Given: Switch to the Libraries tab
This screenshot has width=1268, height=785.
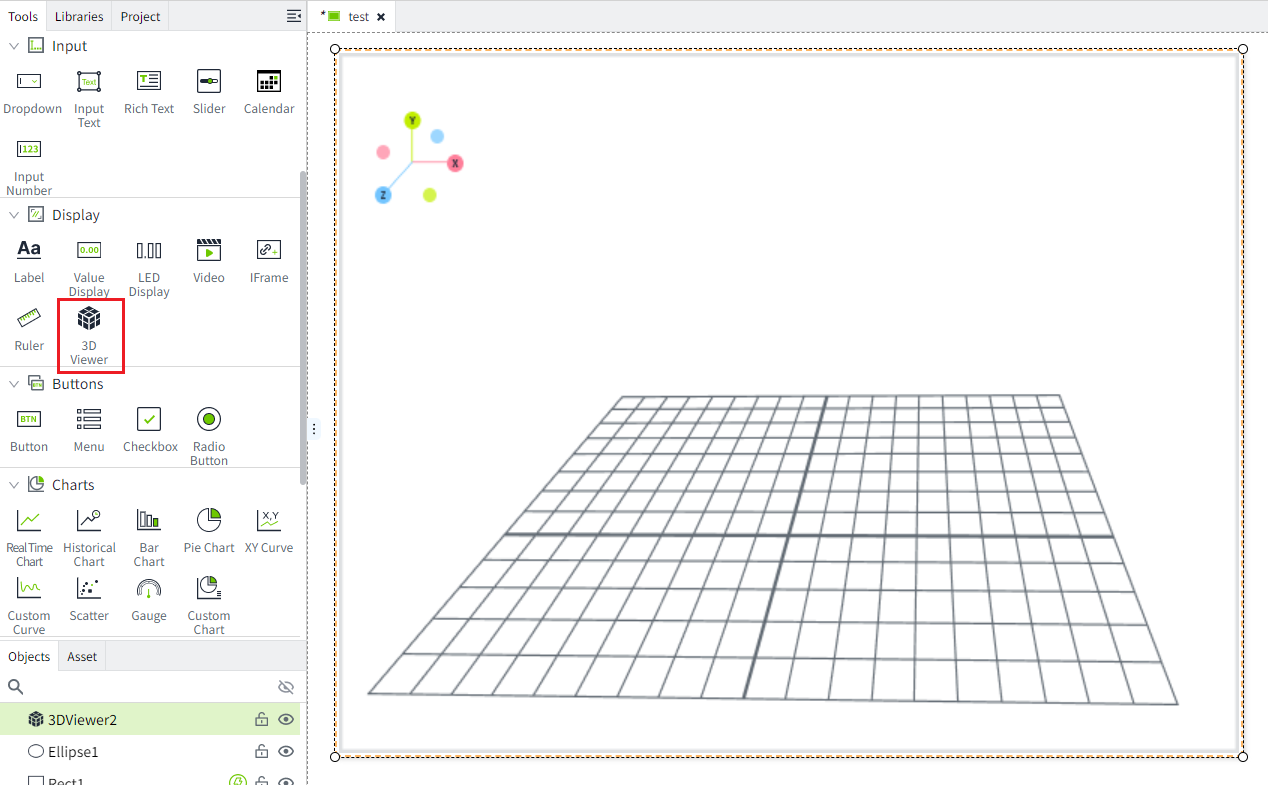Looking at the screenshot, I should point(79,16).
